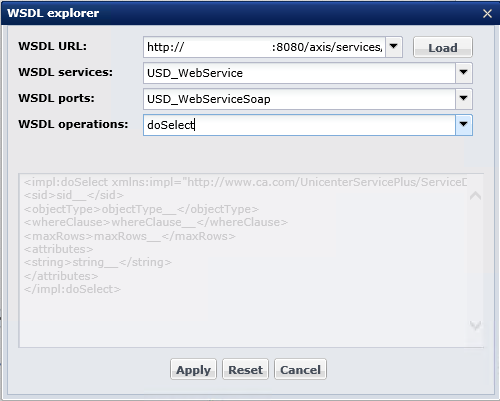Focus the WSDL URL input field

pos(265,47)
